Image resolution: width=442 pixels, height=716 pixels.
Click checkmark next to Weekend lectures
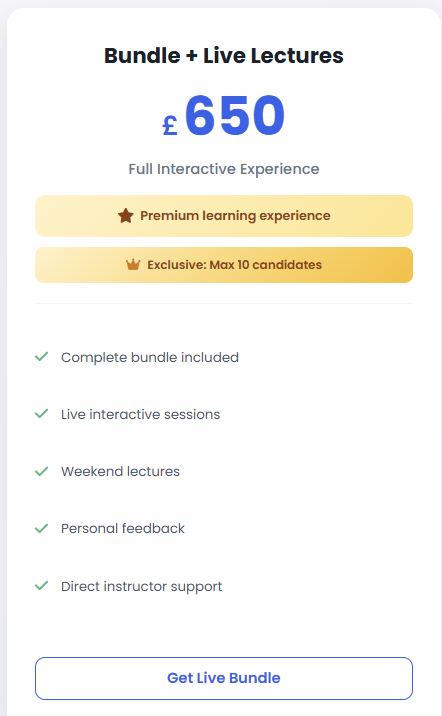[x=42, y=471]
